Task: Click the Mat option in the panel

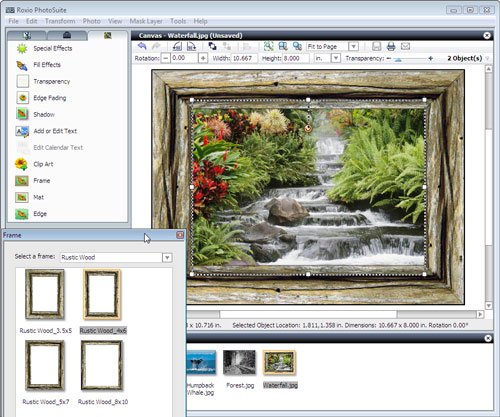Action: click(38, 197)
